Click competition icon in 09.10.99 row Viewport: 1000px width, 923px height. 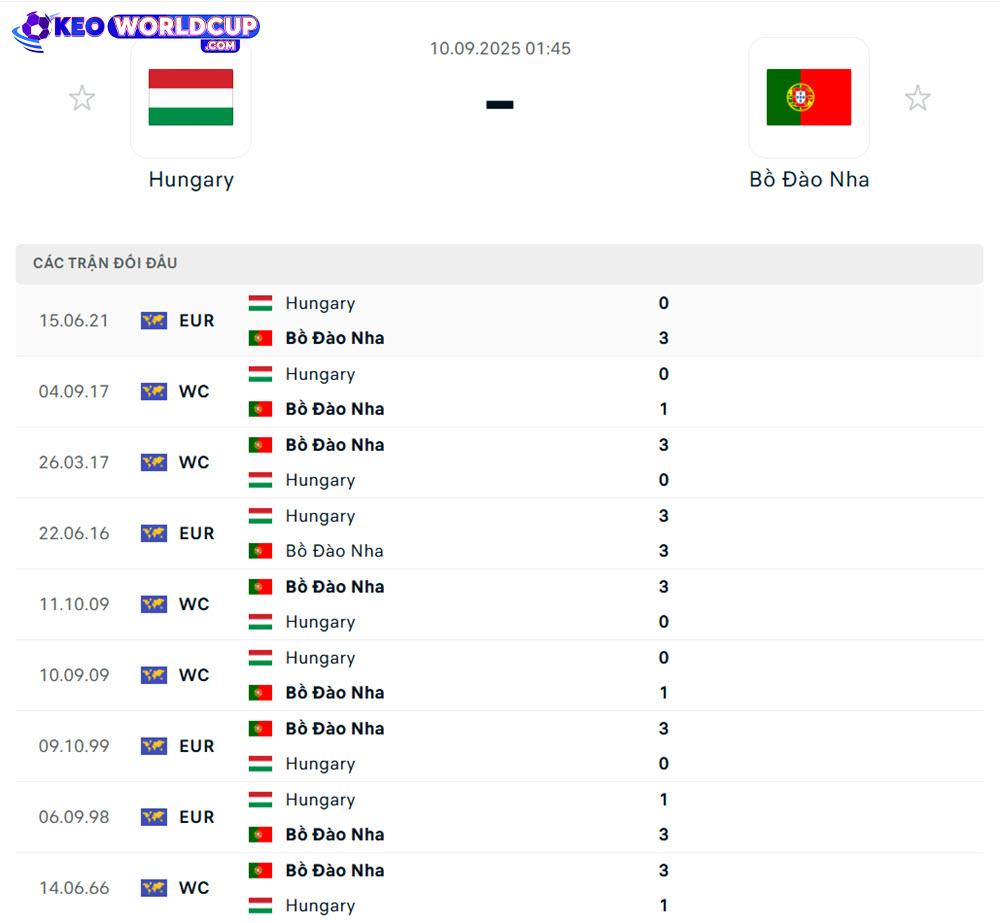154,745
